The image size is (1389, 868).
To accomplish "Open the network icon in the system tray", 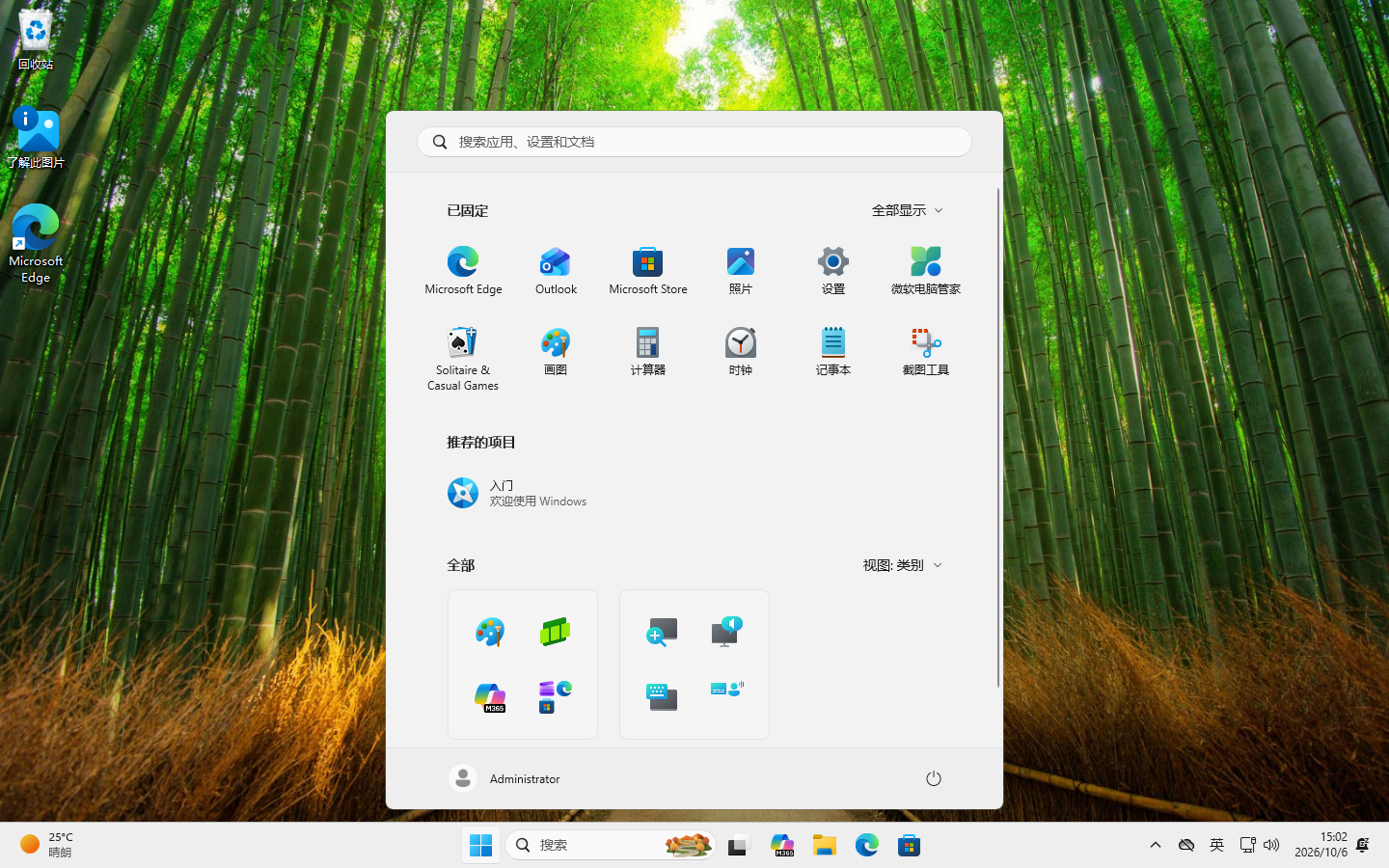I will point(1247,845).
